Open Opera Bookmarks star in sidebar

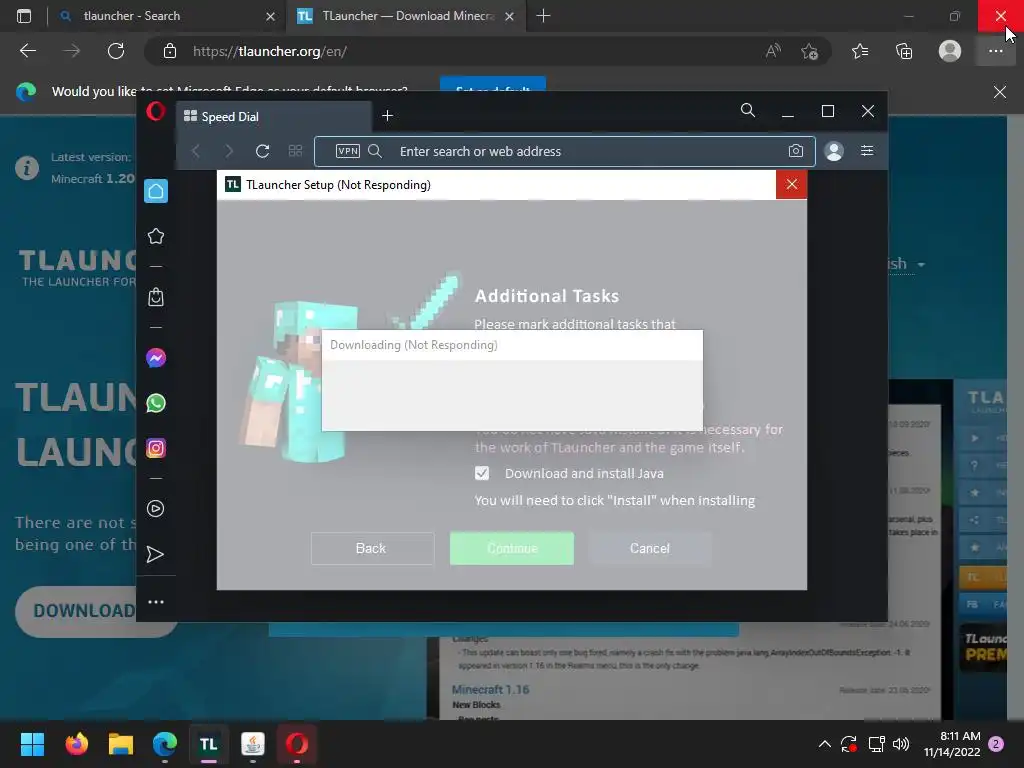point(155,236)
